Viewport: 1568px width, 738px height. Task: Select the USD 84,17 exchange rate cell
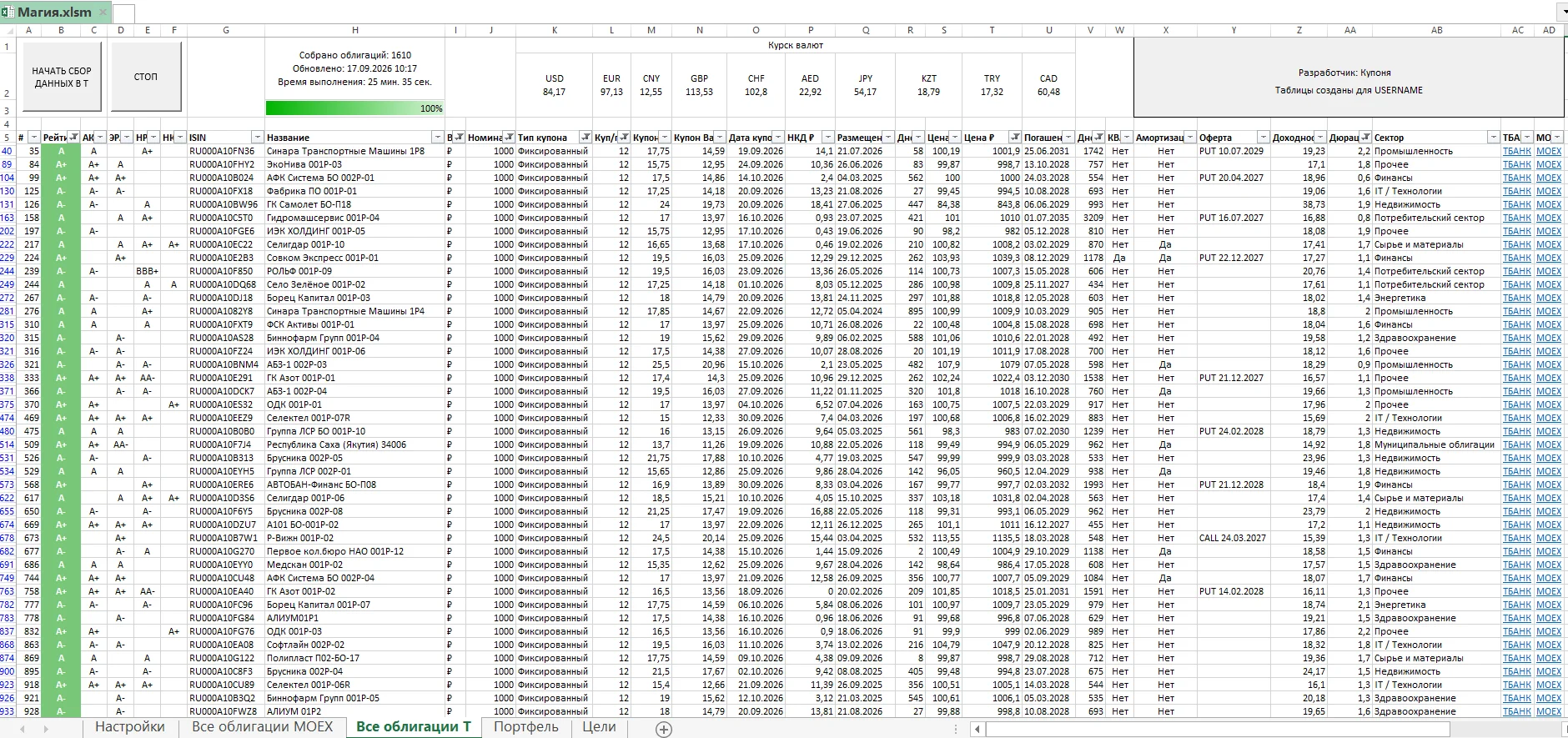554,85
